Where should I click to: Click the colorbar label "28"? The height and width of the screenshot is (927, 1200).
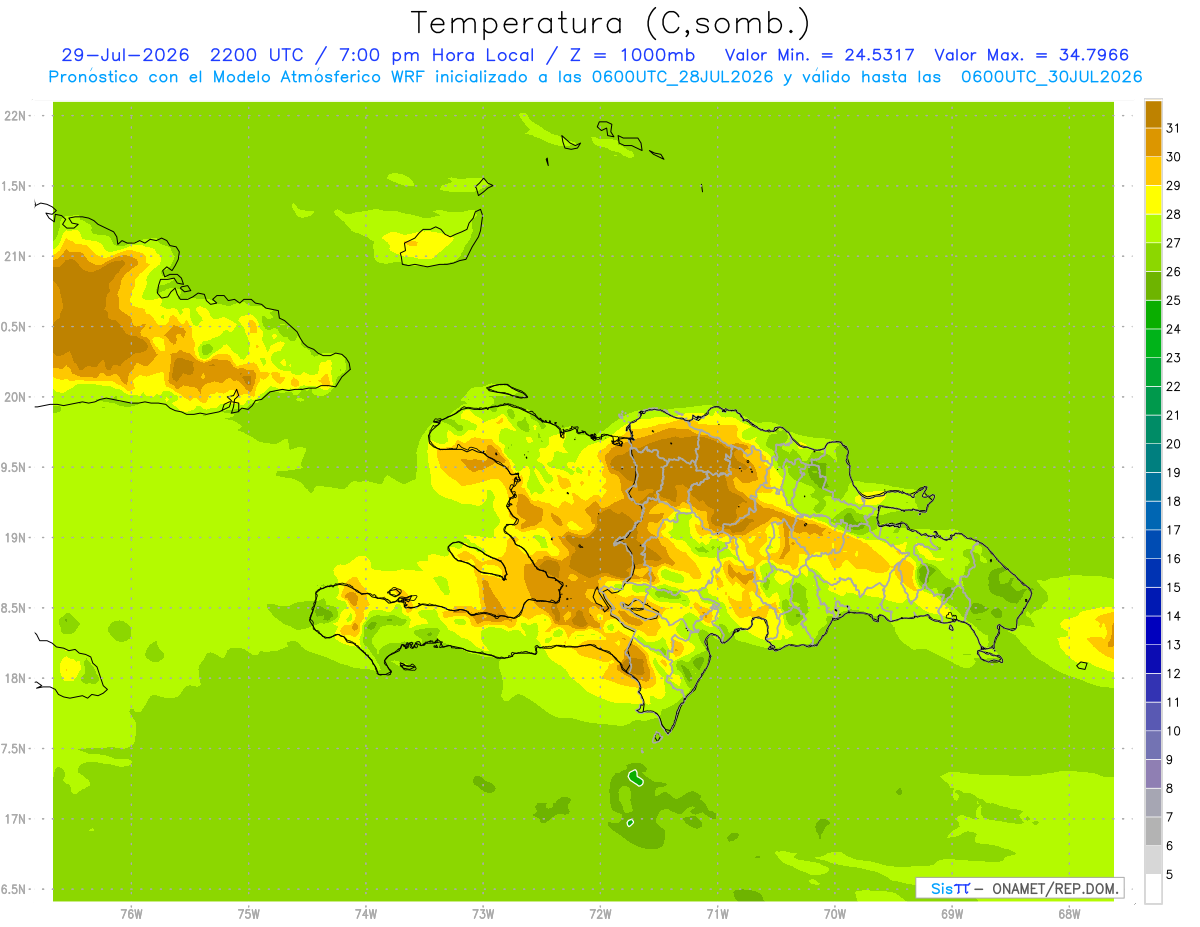(x=1173, y=214)
